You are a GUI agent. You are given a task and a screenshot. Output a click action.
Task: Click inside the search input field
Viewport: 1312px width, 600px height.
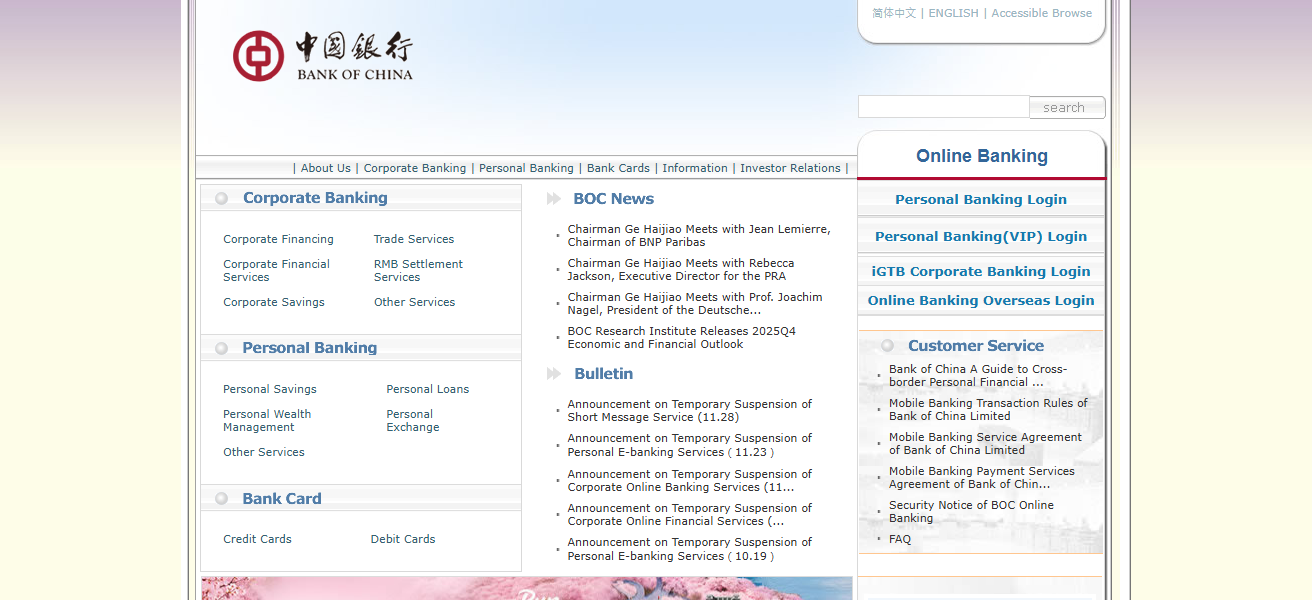coord(941,106)
